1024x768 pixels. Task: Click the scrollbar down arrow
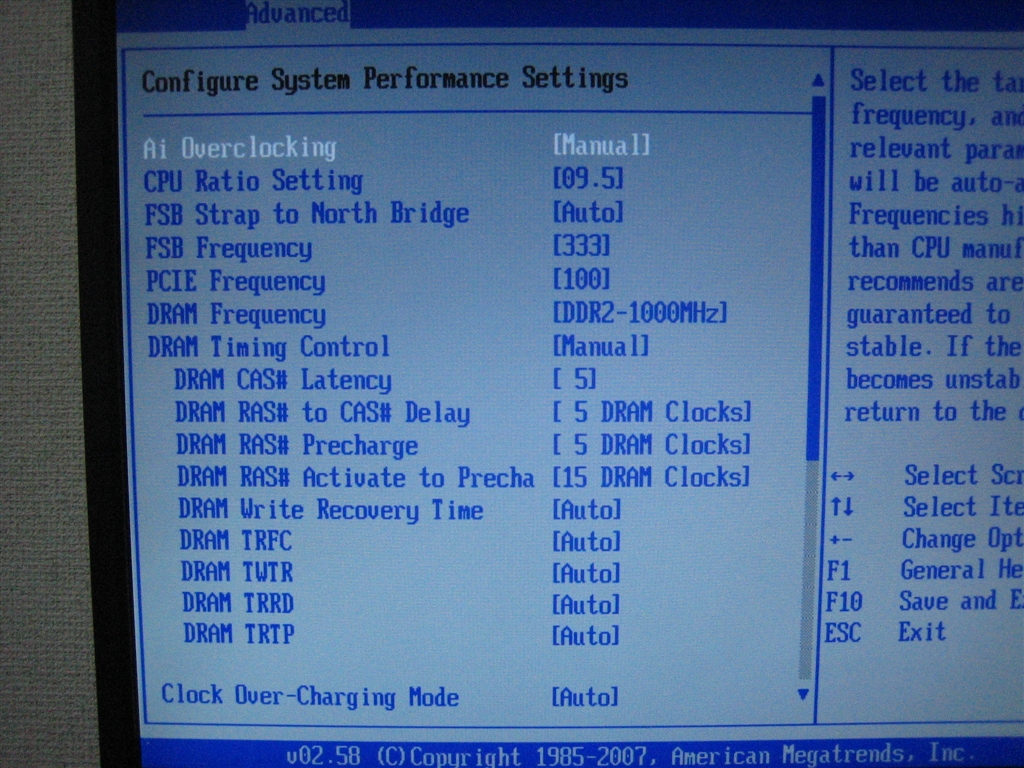point(805,694)
